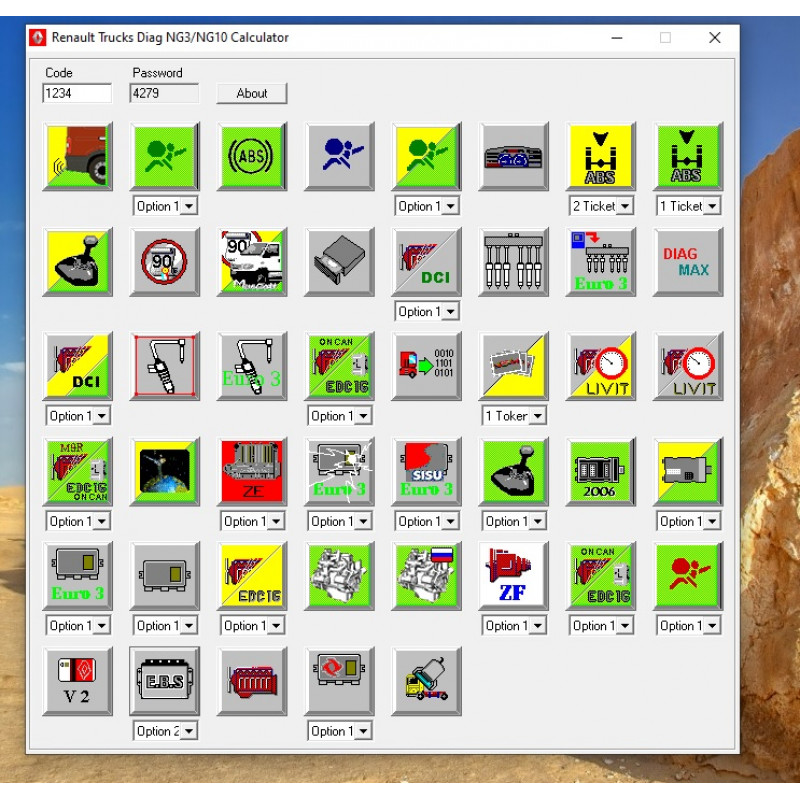Select the ZF gearbox icon
The width and height of the screenshot is (800, 800).
[513, 577]
